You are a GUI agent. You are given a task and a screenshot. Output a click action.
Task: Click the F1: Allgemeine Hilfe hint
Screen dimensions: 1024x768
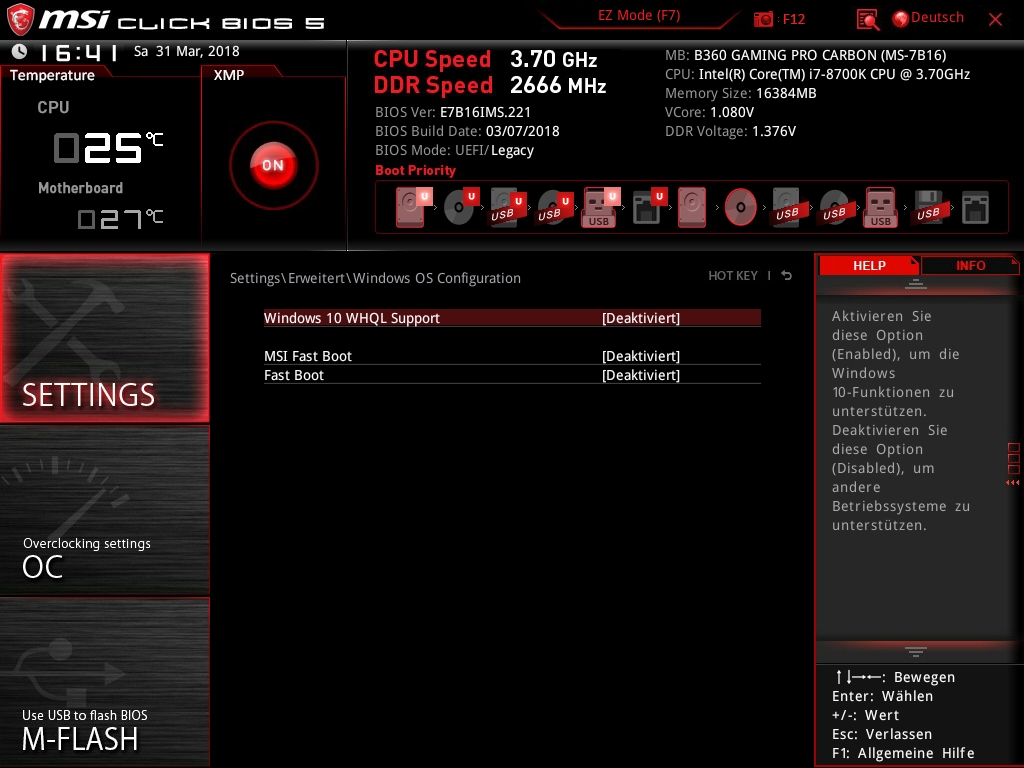(903, 753)
